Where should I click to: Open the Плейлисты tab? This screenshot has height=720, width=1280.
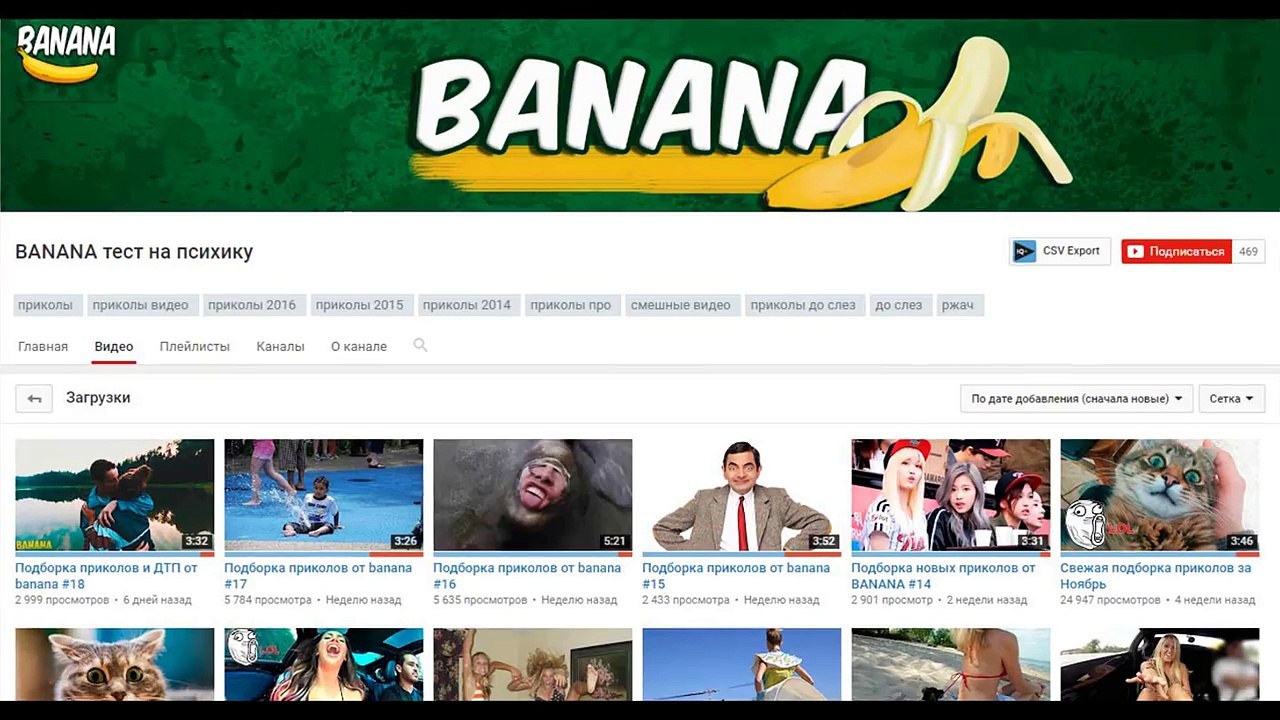coord(195,347)
